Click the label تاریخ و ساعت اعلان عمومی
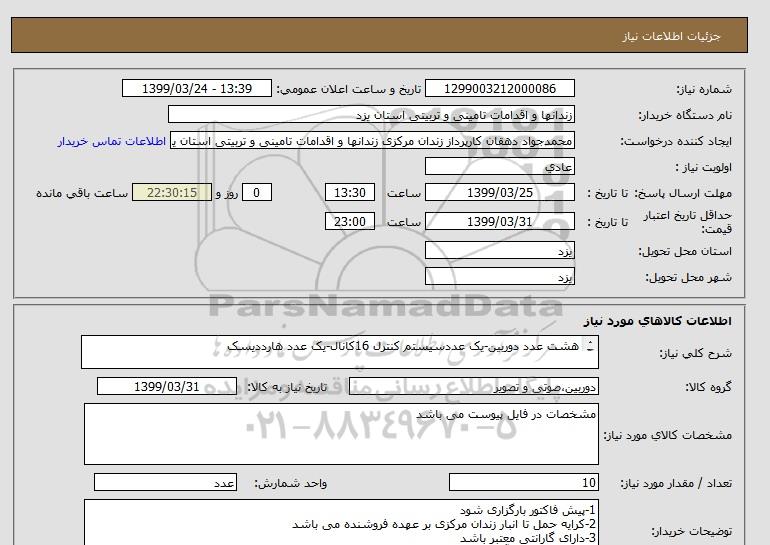 point(349,89)
